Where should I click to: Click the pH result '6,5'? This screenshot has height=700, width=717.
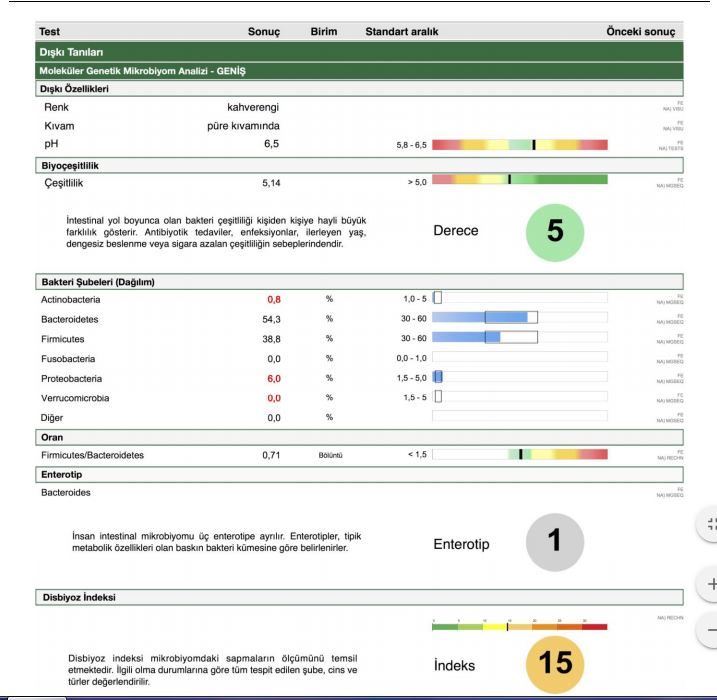(271, 144)
